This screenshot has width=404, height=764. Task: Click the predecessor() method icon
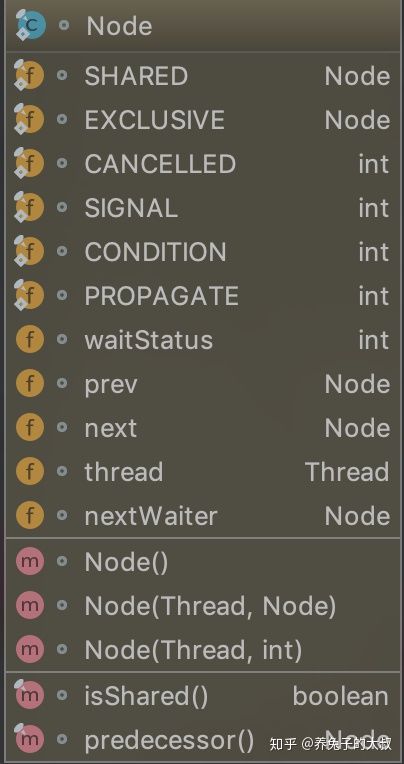pyautogui.click(x=29, y=738)
